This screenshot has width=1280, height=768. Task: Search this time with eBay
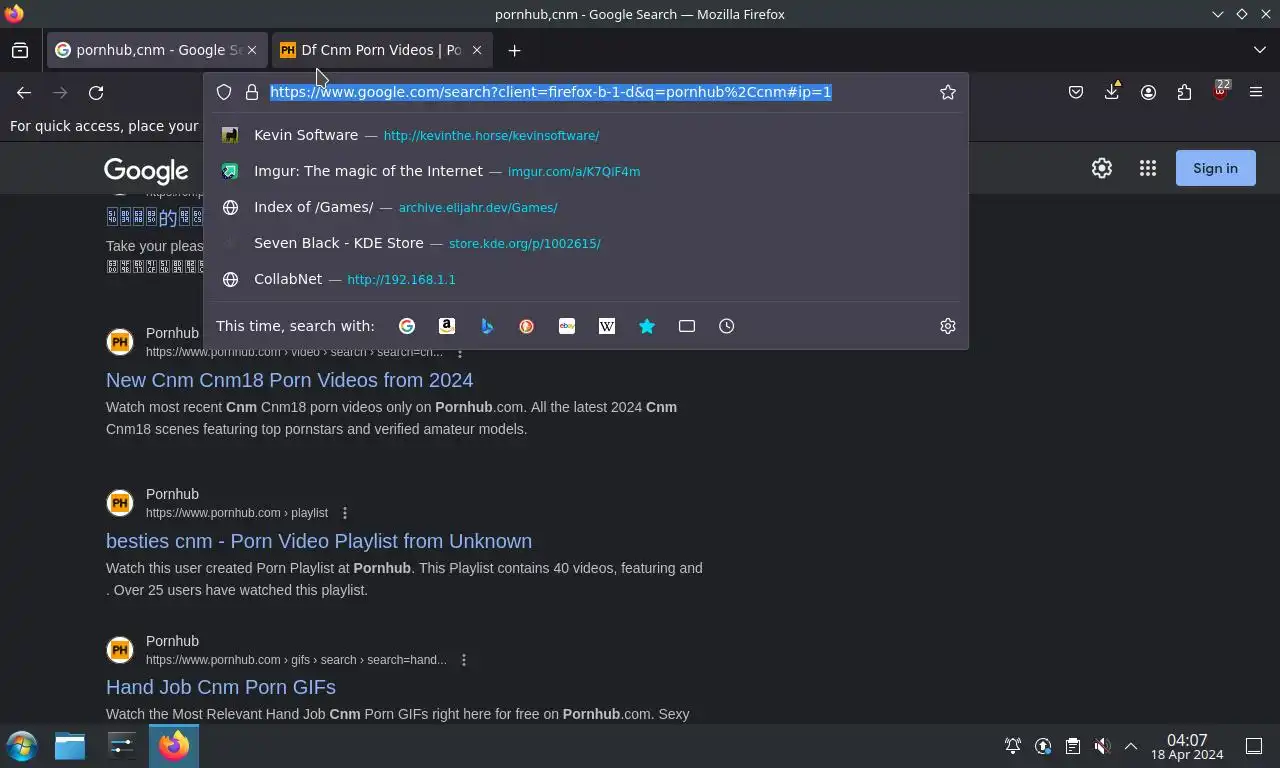pyautogui.click(x=567, y=326)
